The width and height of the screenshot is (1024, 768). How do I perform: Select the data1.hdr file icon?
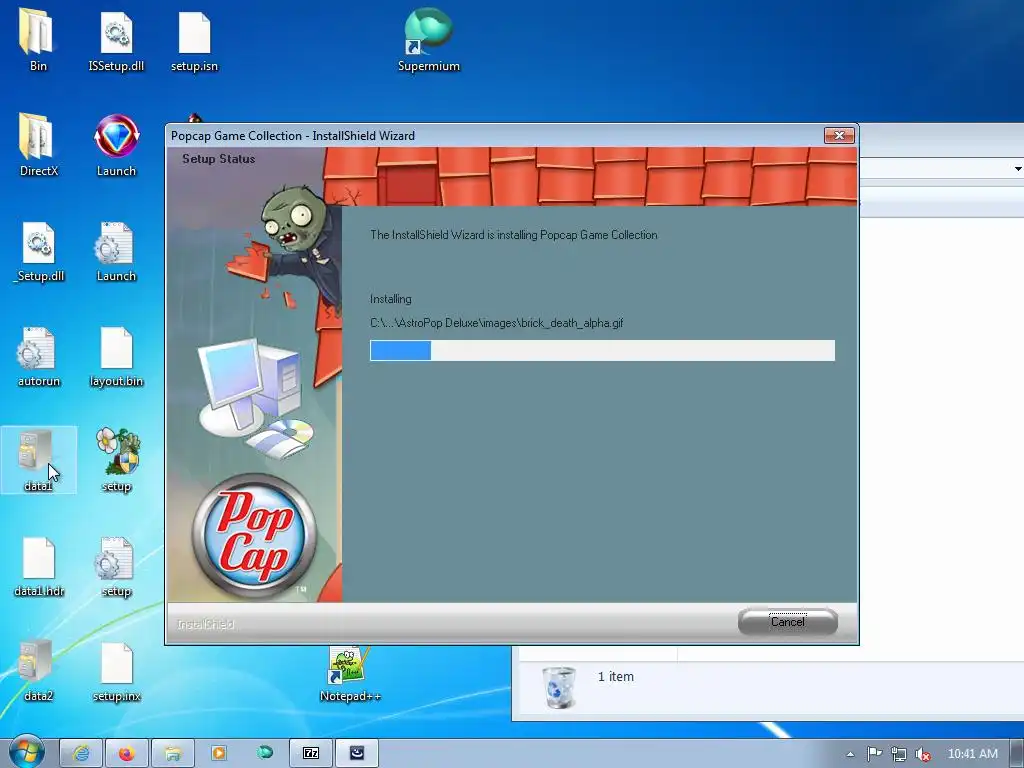pyautogui.click(x=39, y=566)
